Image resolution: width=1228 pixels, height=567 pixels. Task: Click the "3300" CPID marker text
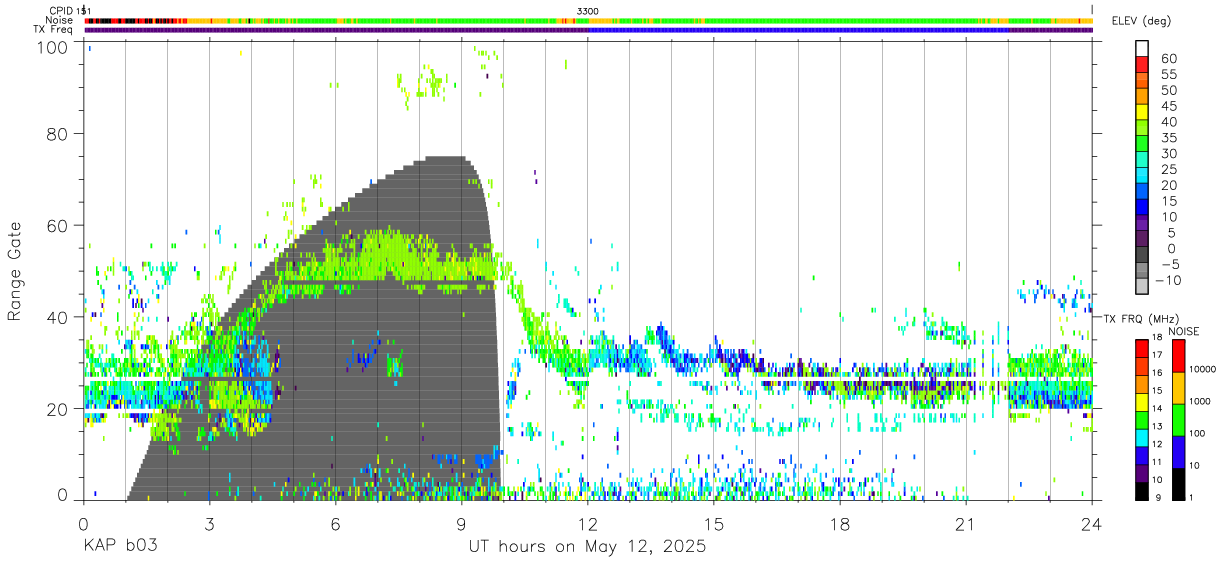pos(588,11)
